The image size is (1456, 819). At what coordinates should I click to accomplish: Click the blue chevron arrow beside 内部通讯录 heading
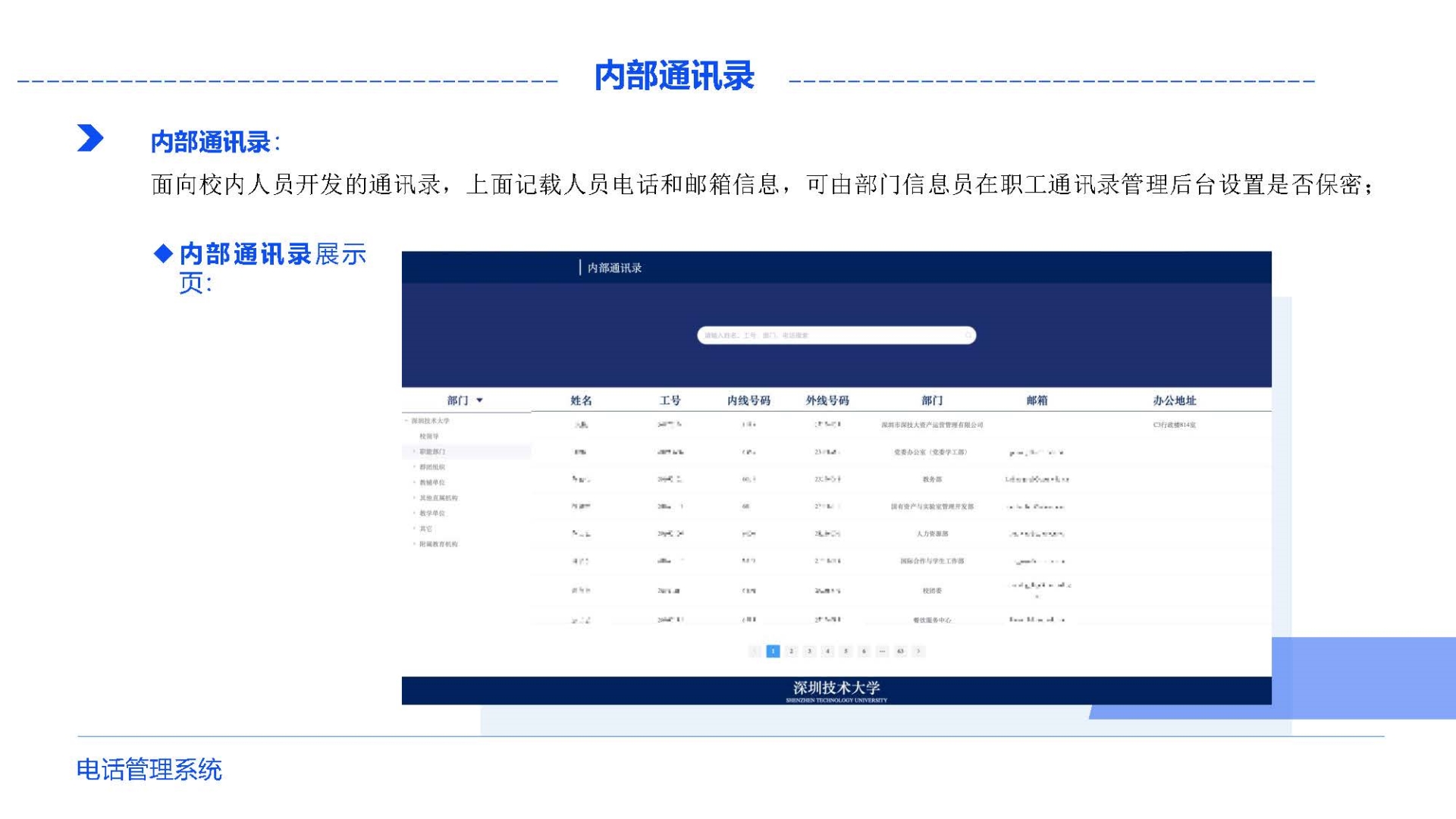tap(90, 138)
